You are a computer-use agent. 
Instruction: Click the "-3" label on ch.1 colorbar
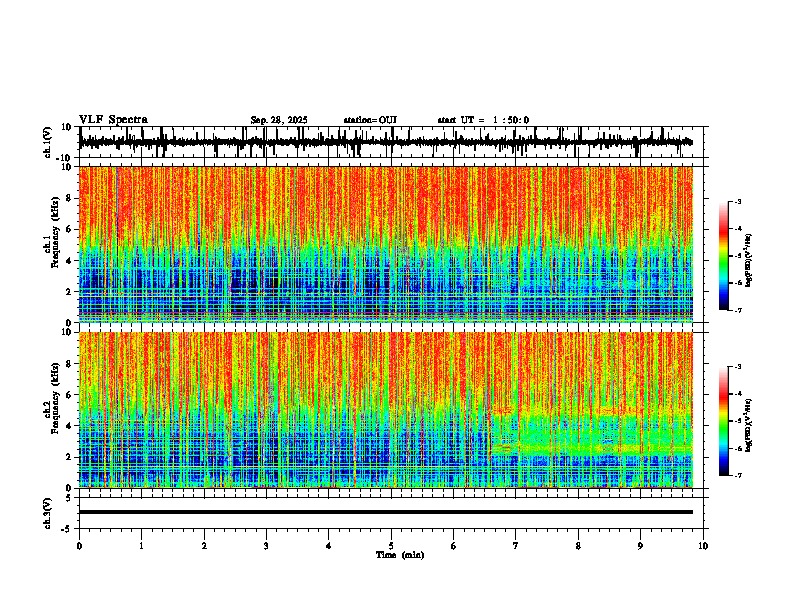click(x=737, y=201)
